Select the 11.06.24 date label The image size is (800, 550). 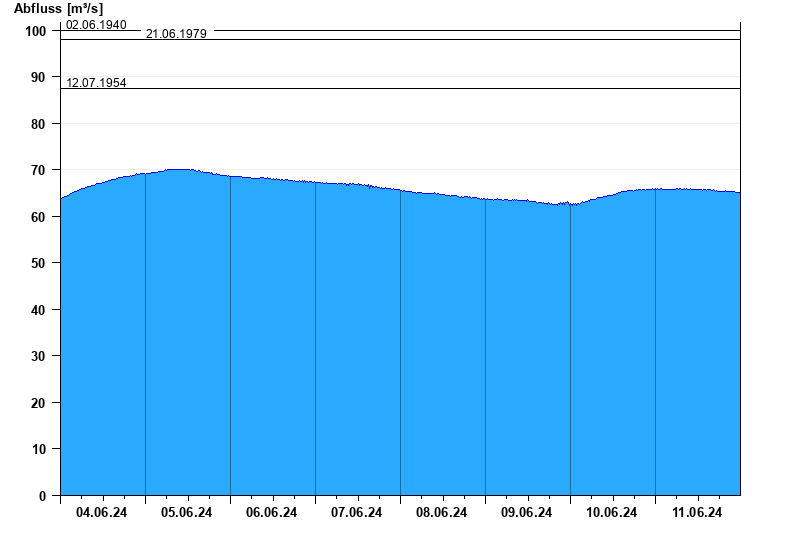tap(697, 512)
